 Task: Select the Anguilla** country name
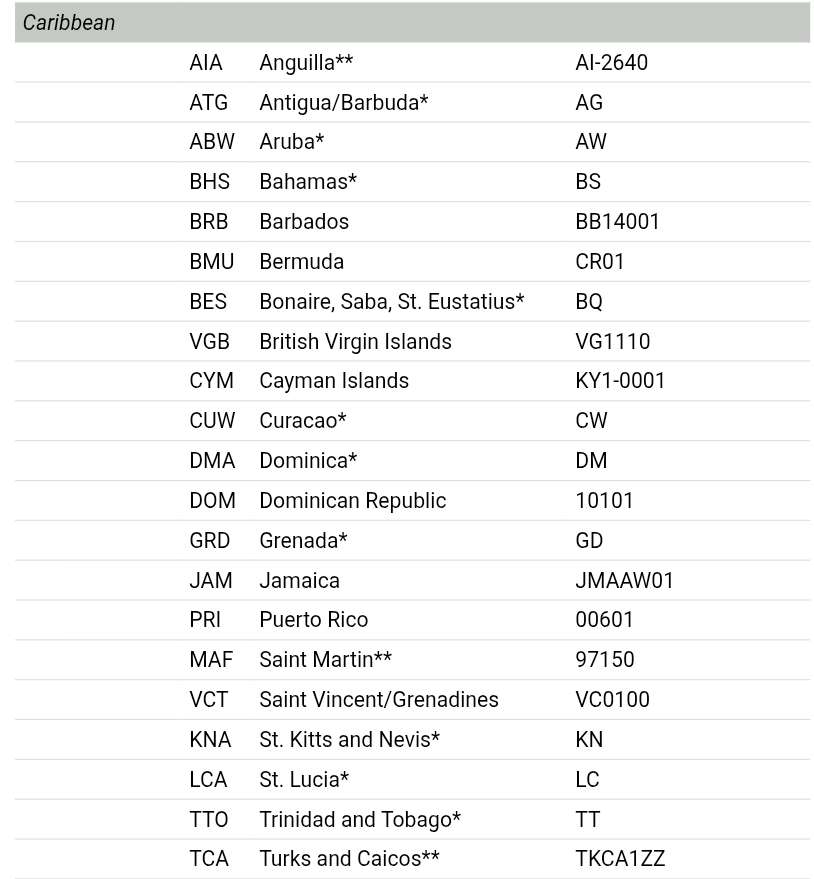pyautogui.click(x=305, y=62)
